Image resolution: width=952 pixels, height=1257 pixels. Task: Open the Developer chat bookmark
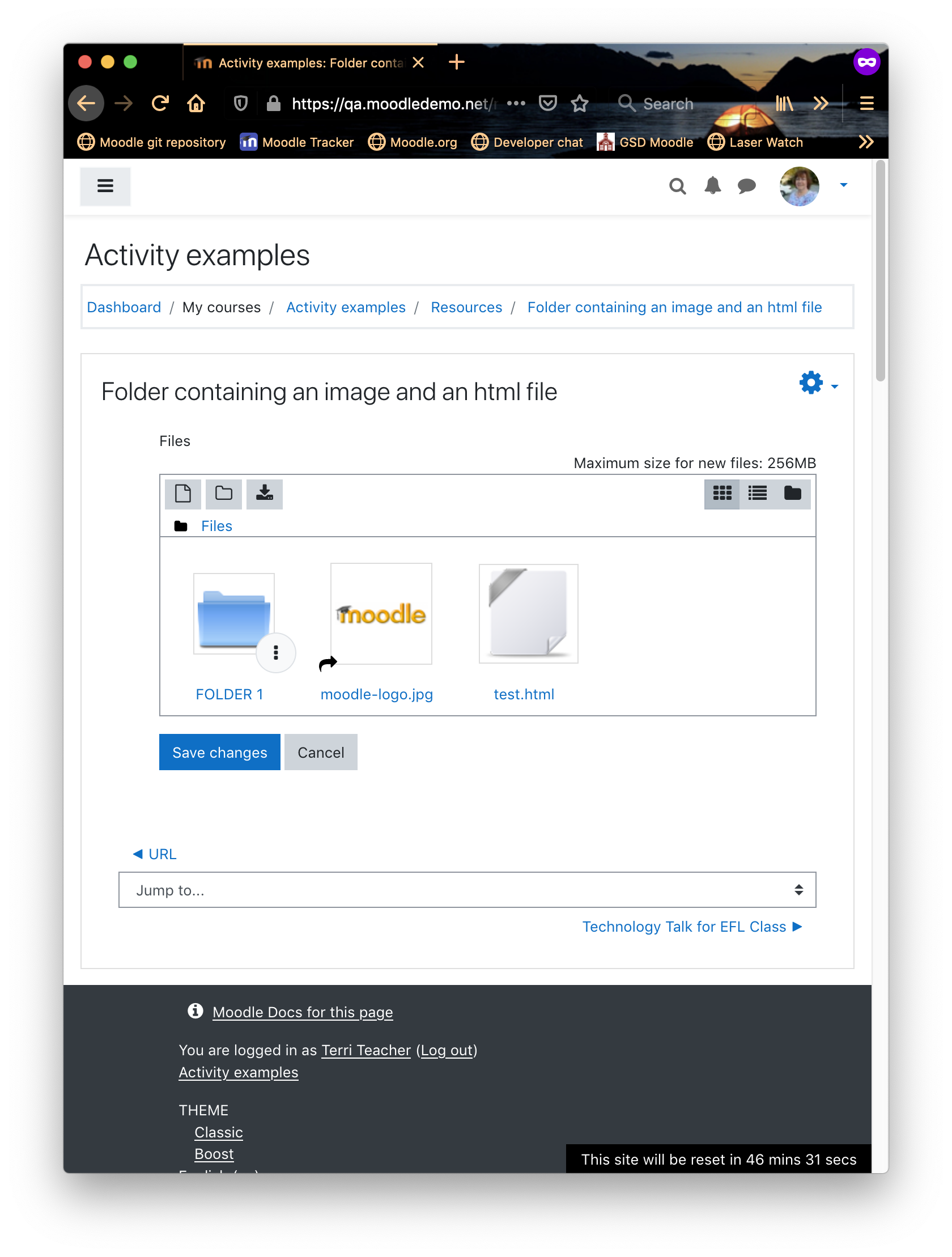coord(527,142)
